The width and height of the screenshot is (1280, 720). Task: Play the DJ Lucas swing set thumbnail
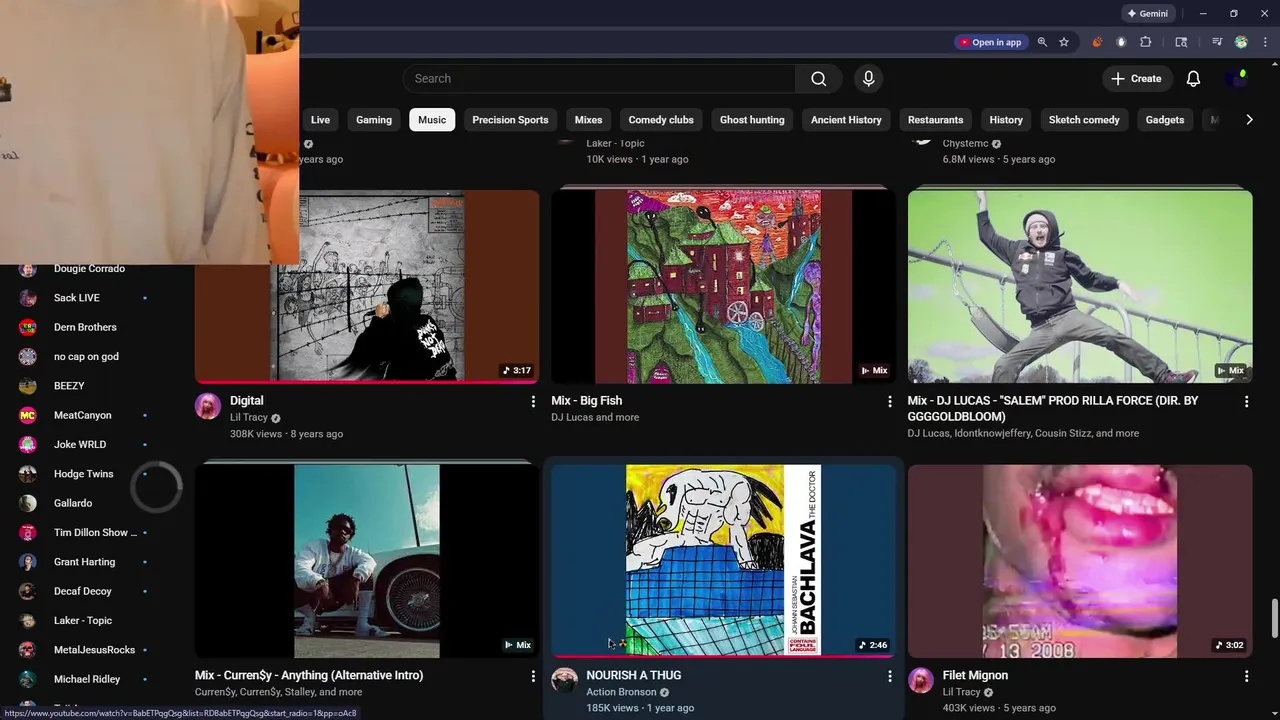tap(1080, 286)
